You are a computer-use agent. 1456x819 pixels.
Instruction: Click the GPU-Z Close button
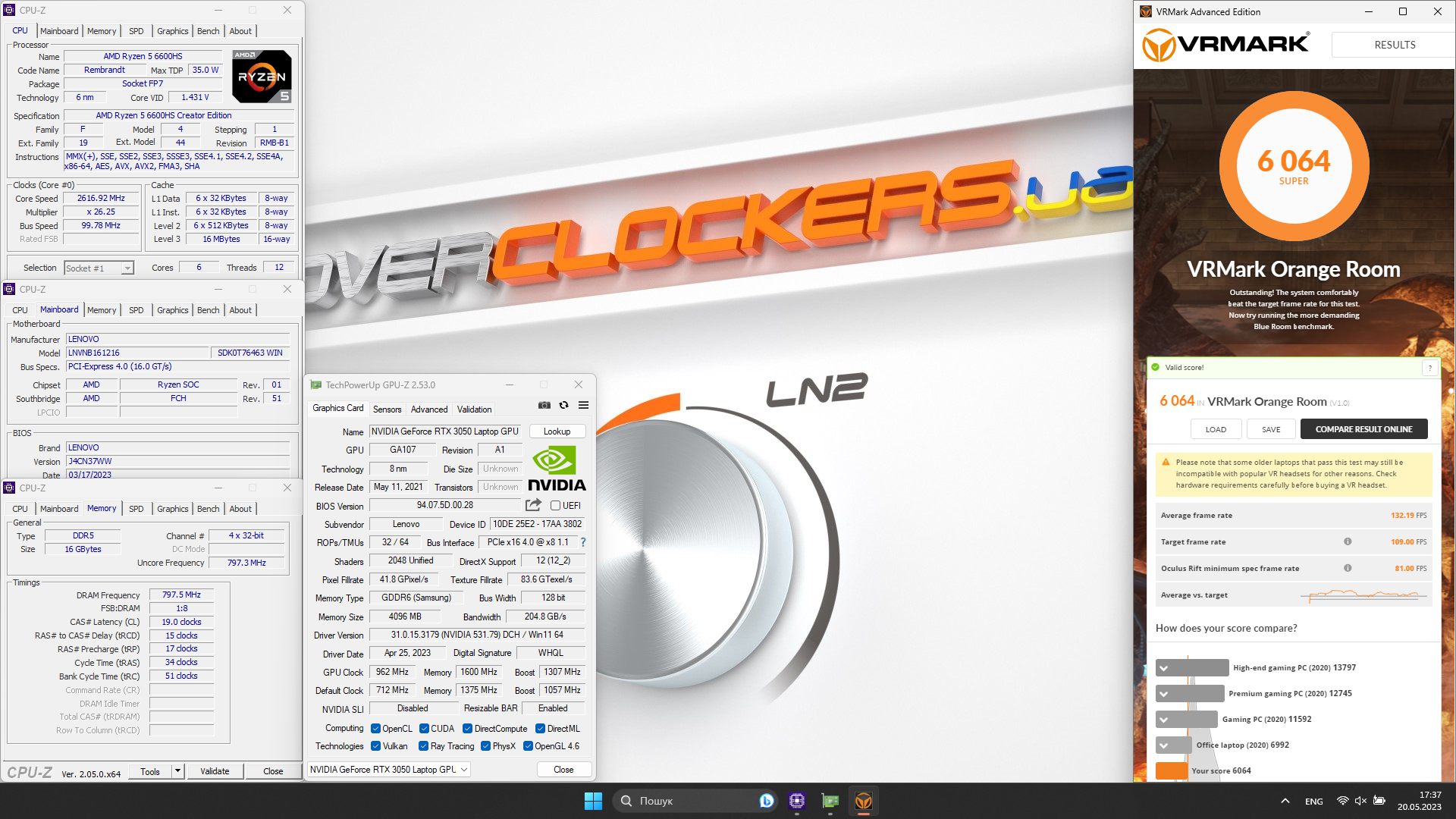(563, 770)
